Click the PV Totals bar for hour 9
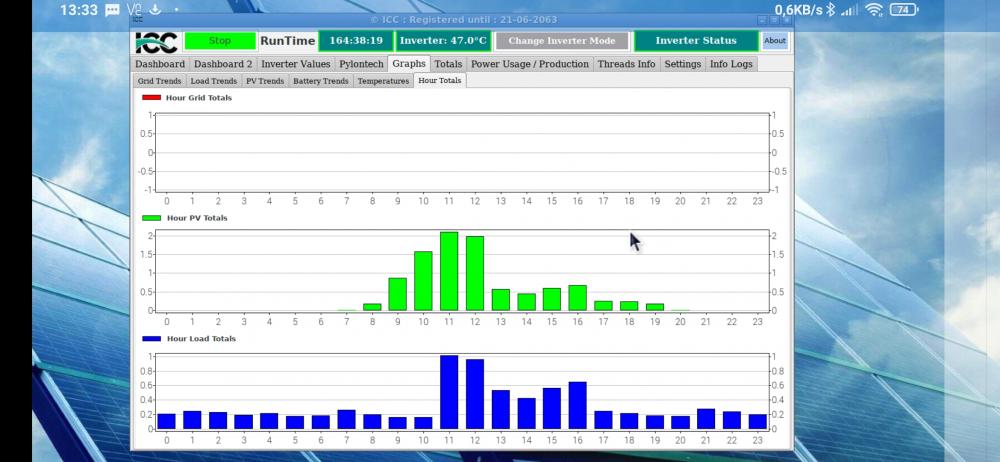This screenshot has width=1000, height=462. (398, 294)
